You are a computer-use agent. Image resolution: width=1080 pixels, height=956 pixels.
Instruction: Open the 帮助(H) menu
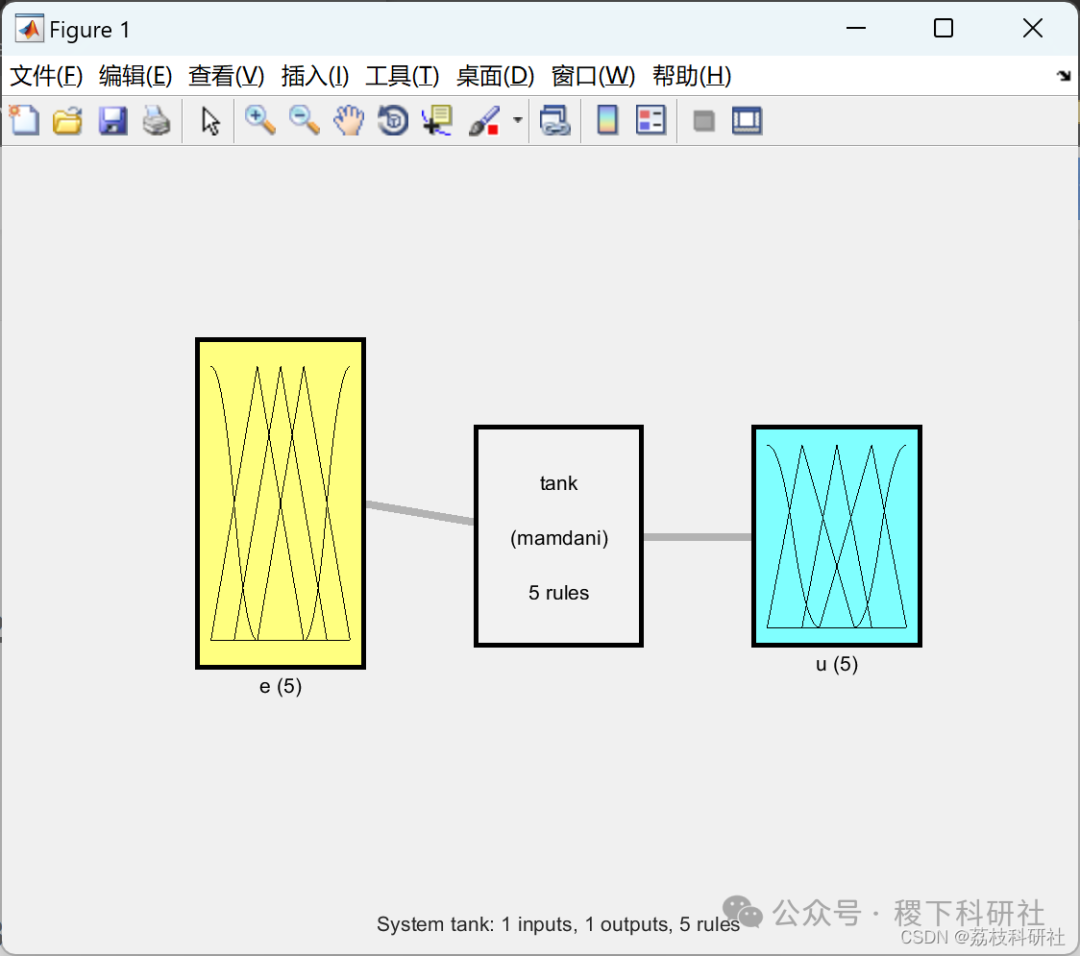click(x=692, y=76)
